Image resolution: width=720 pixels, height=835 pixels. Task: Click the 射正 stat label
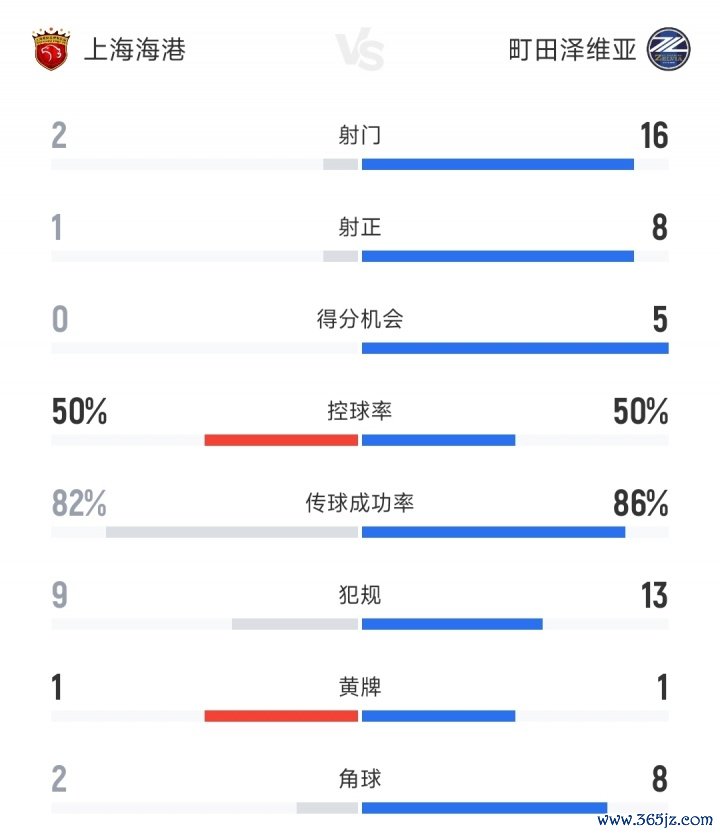[360, 228]
